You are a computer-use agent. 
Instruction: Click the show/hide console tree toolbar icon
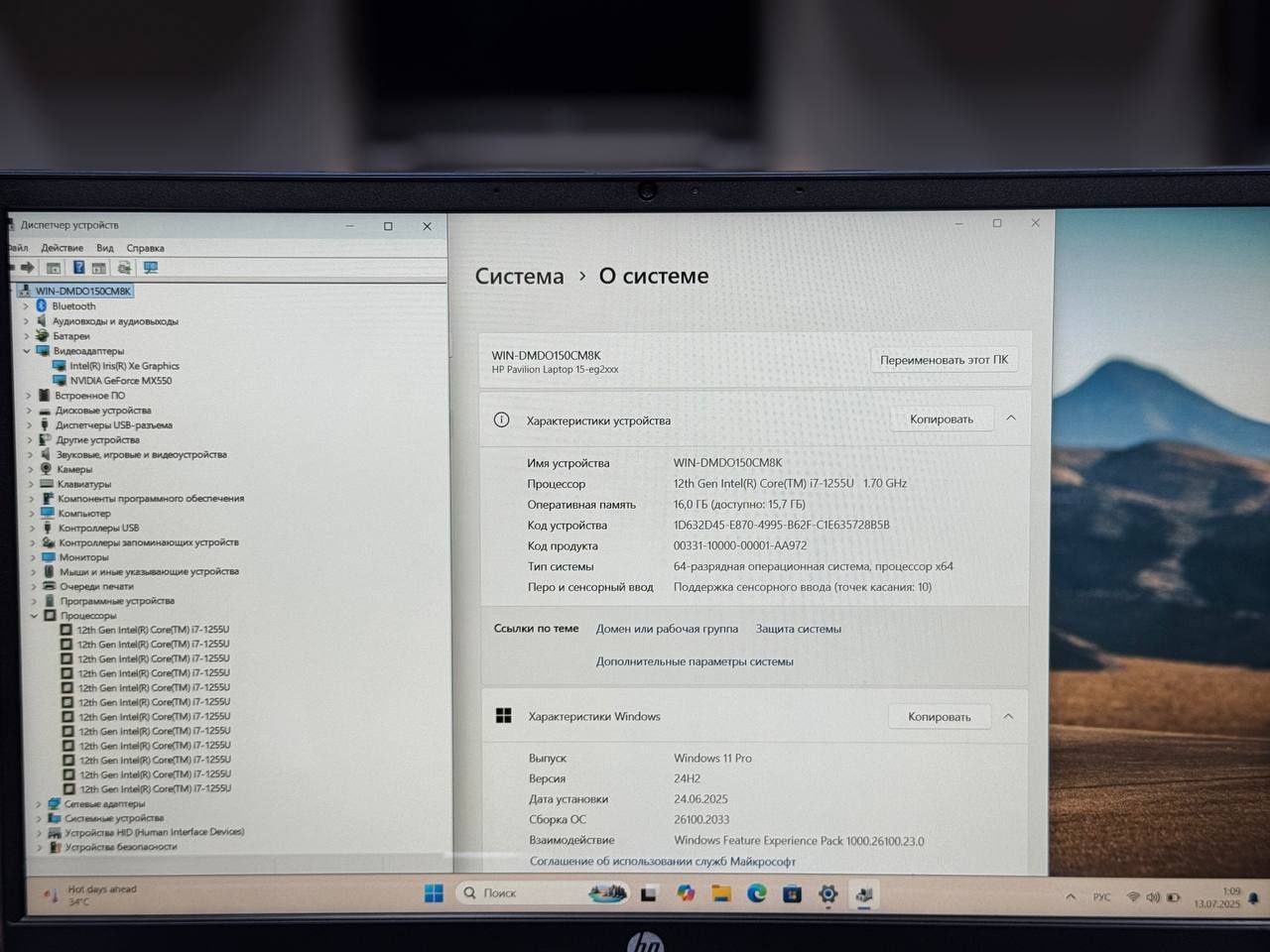[54, 268]
